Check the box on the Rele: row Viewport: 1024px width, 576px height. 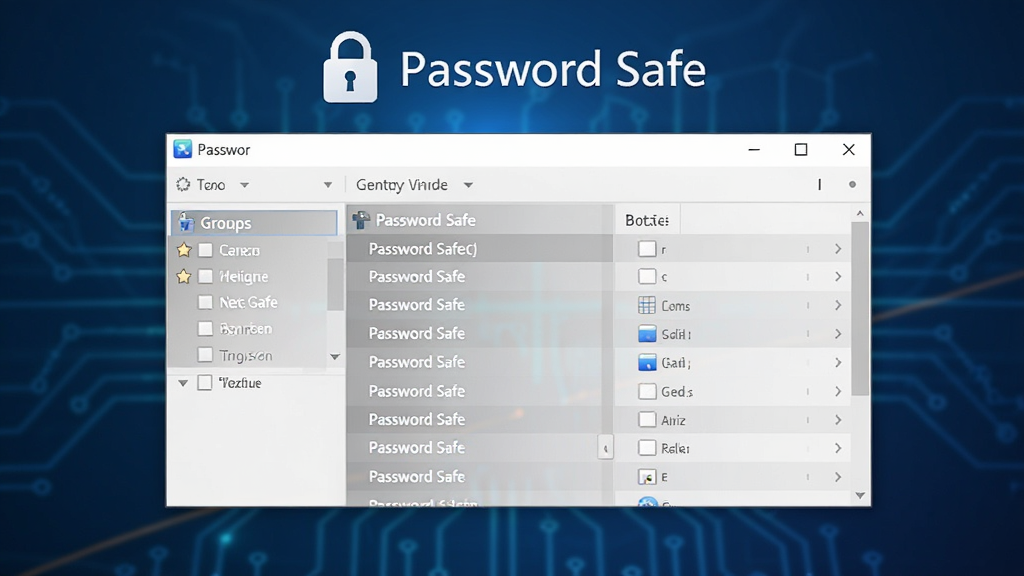pyautogui.click(x=647, y=448)
